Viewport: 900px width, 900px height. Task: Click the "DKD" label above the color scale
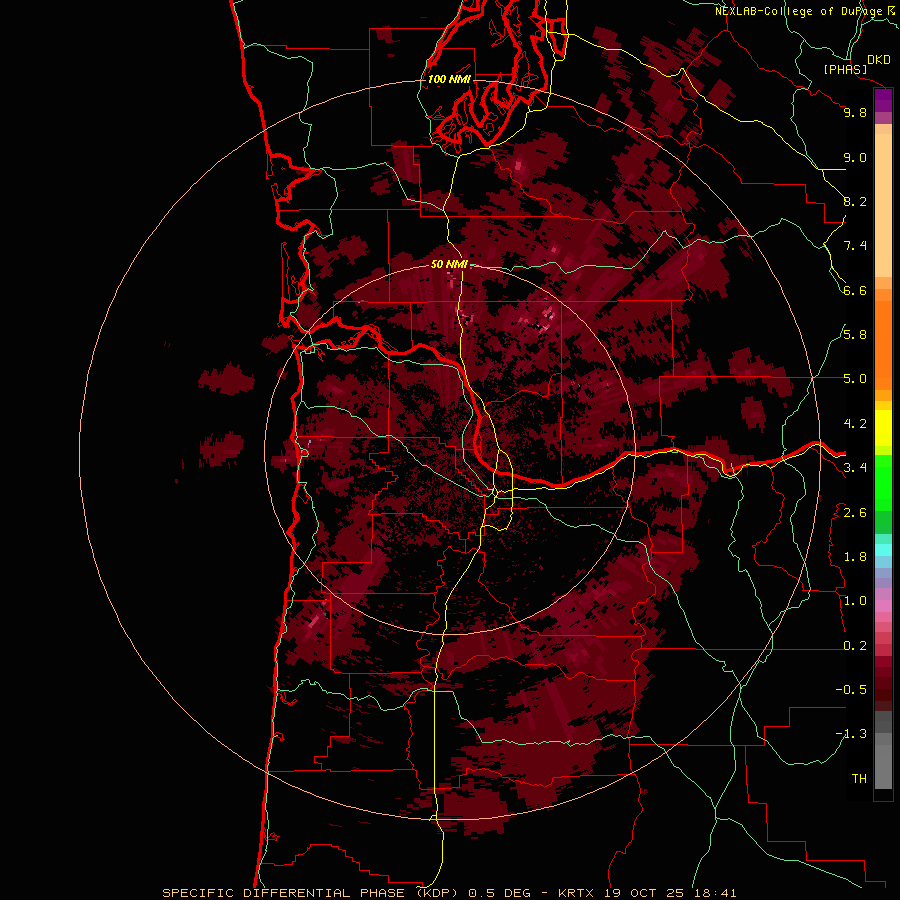(879, 59)
